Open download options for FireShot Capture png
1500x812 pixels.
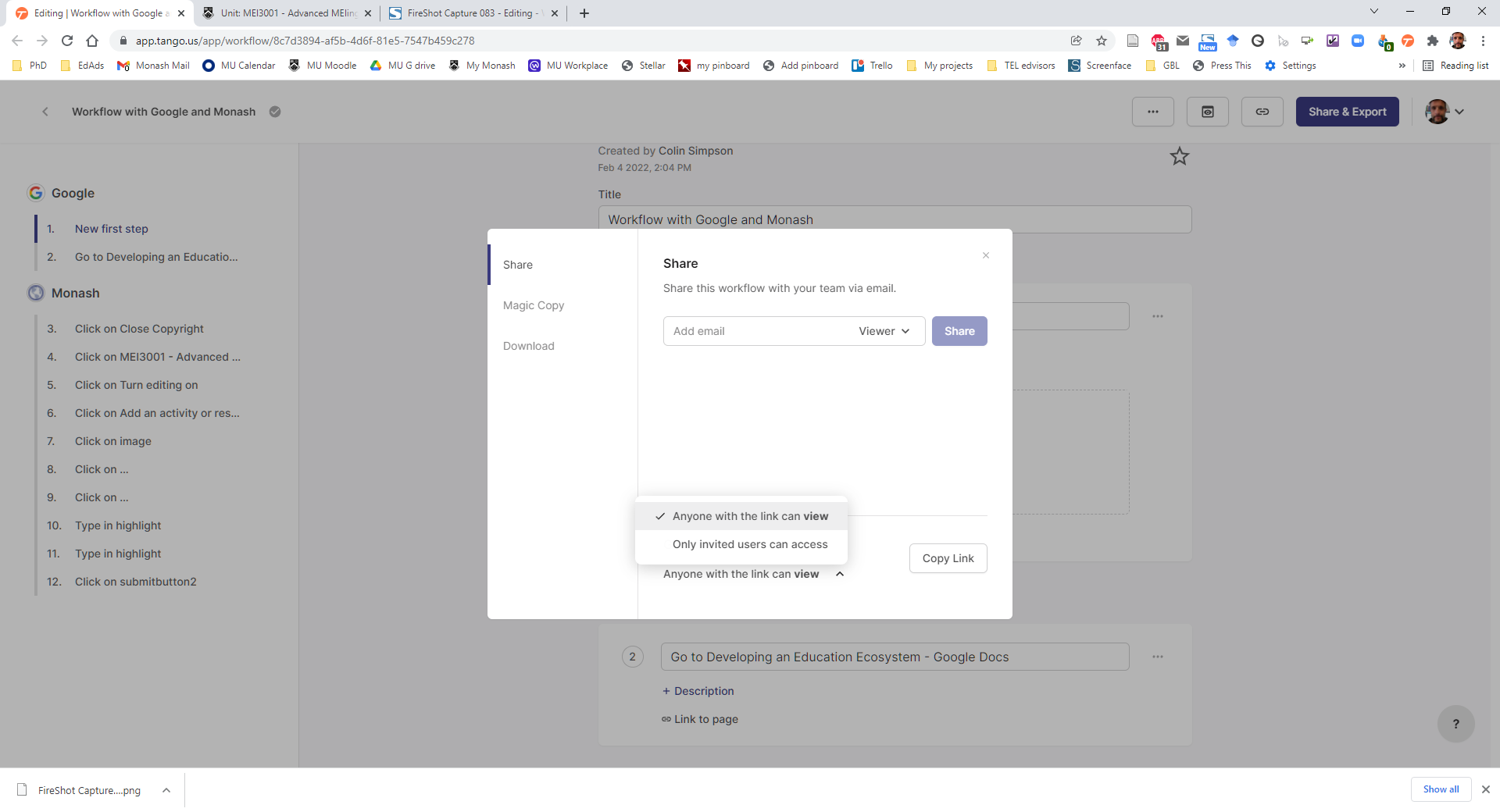pyautogui.click(x=166, y=790)
